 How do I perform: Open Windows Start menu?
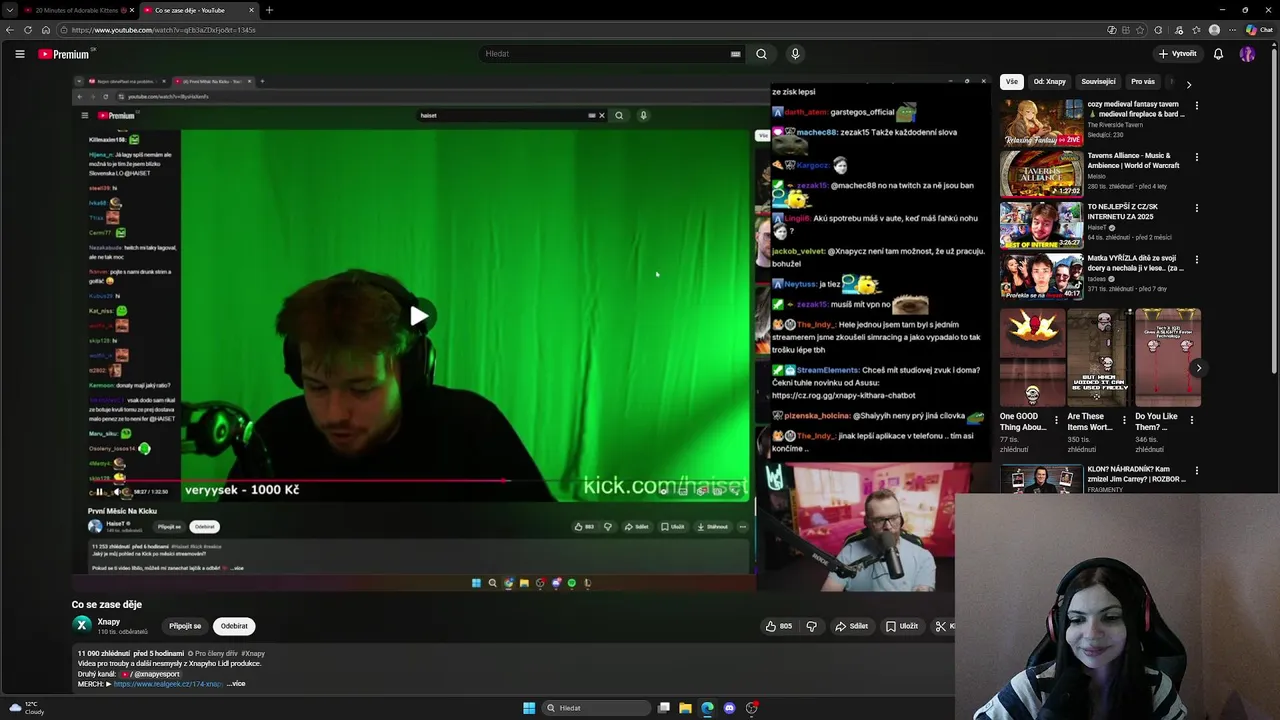pyautogui.click(x=529, y=708)
